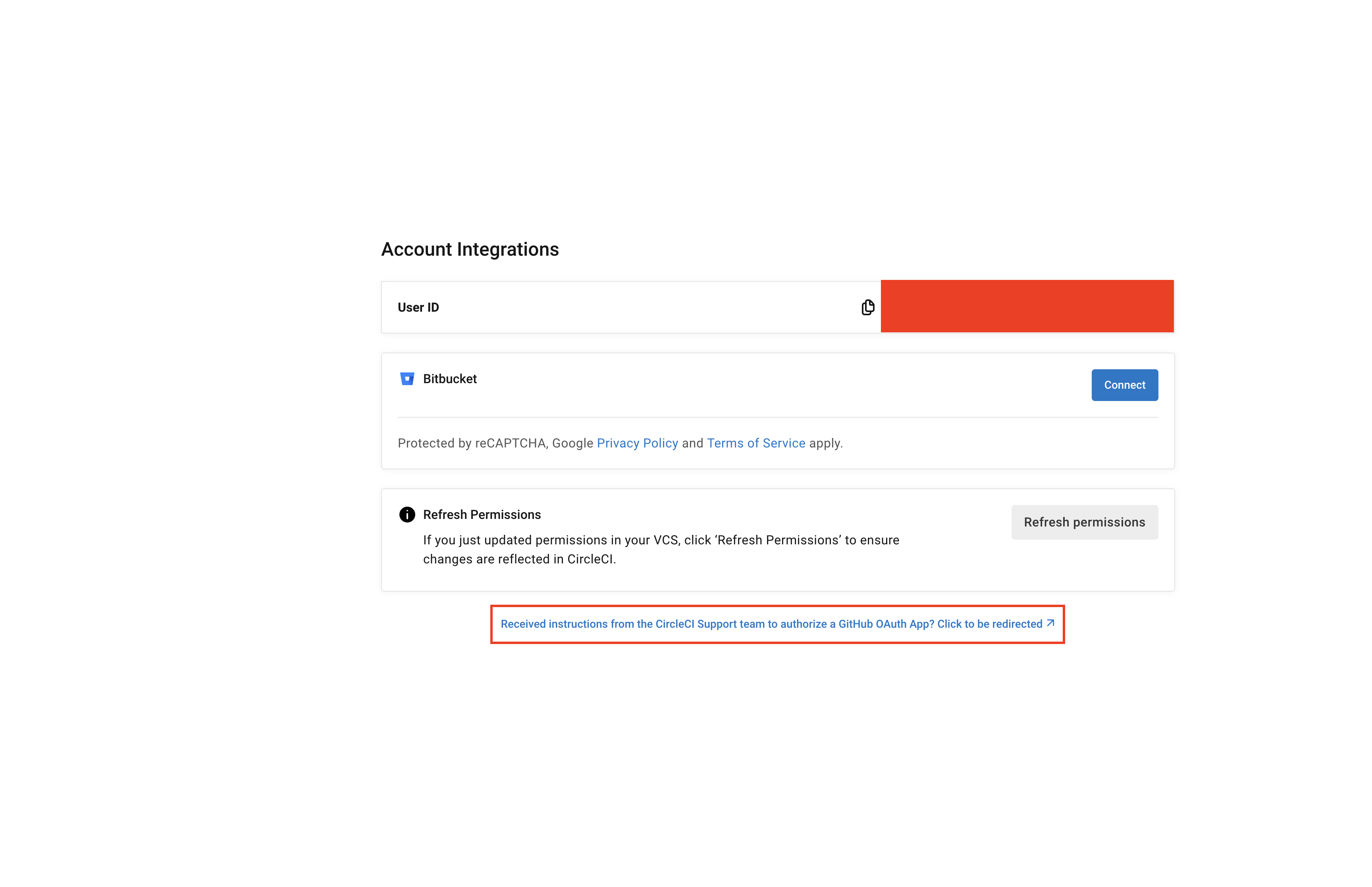Click the User ID label
The image size is (1372, 887).
point(418,307)
